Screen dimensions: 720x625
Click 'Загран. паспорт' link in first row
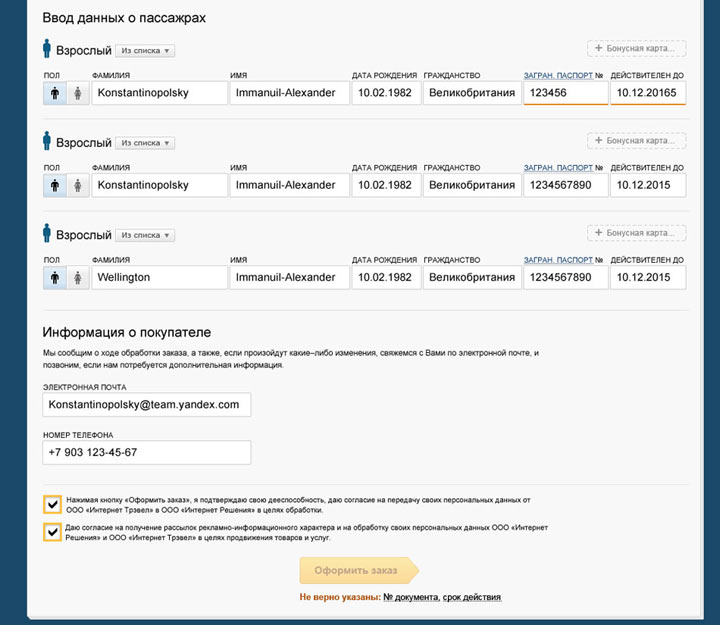point(558,75)
